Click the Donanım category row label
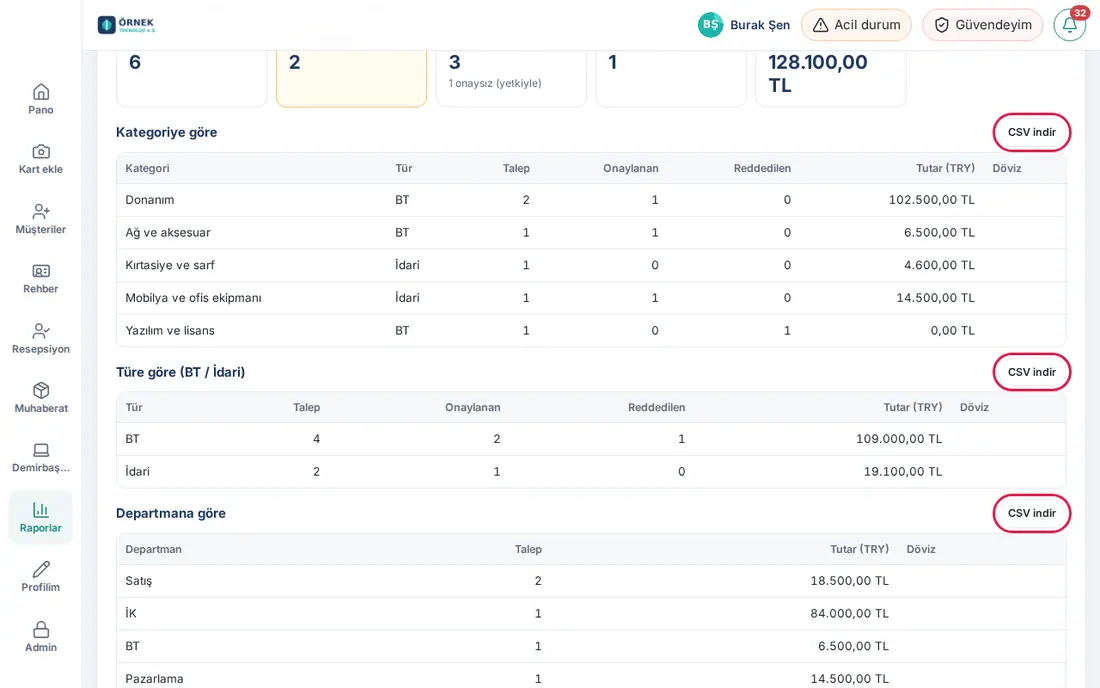The image size is (1100, 688). 149,200
